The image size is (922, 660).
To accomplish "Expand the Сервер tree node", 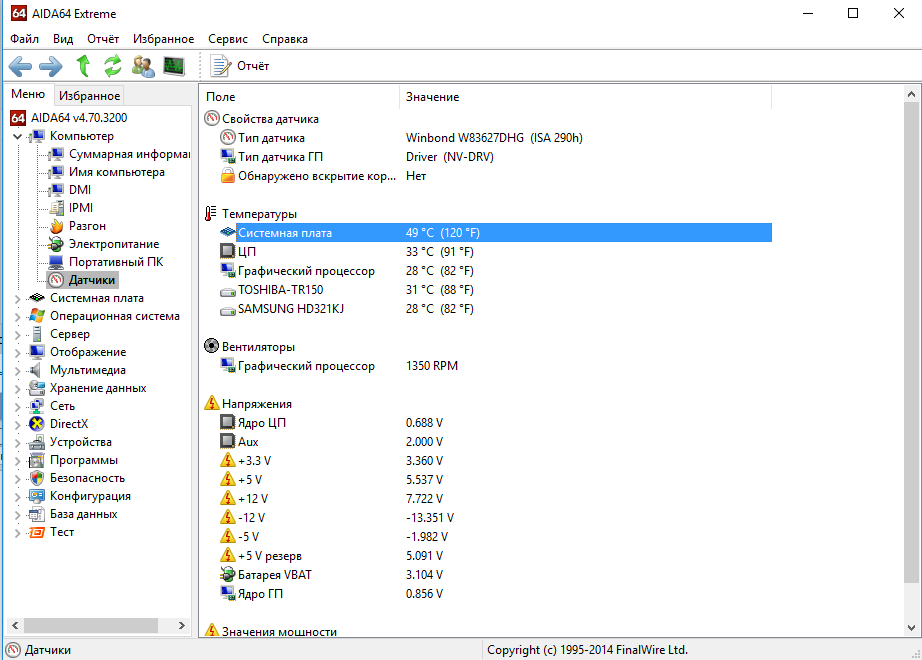I will 17,335.
